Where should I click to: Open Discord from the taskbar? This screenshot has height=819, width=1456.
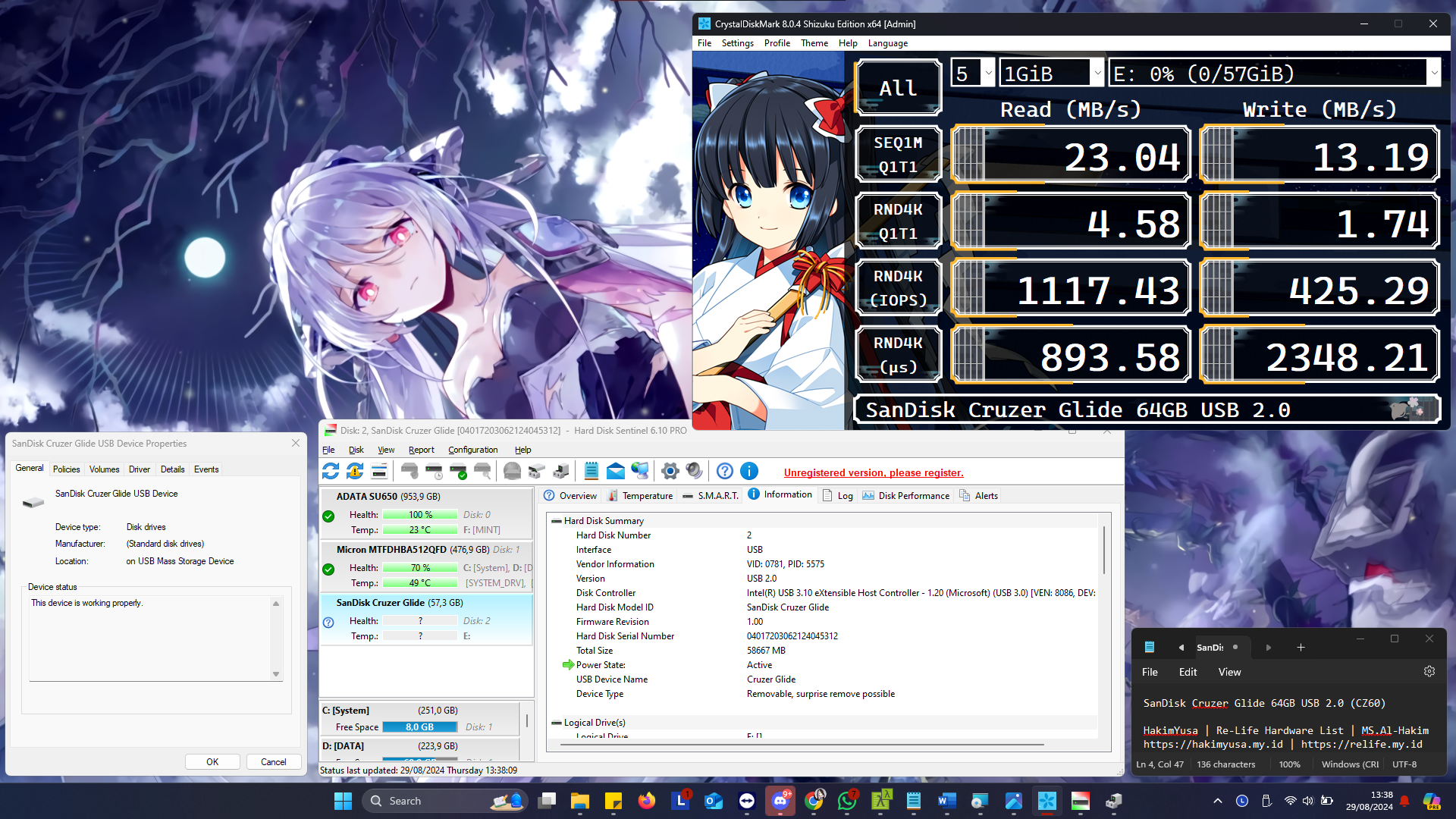coord(780,801)
